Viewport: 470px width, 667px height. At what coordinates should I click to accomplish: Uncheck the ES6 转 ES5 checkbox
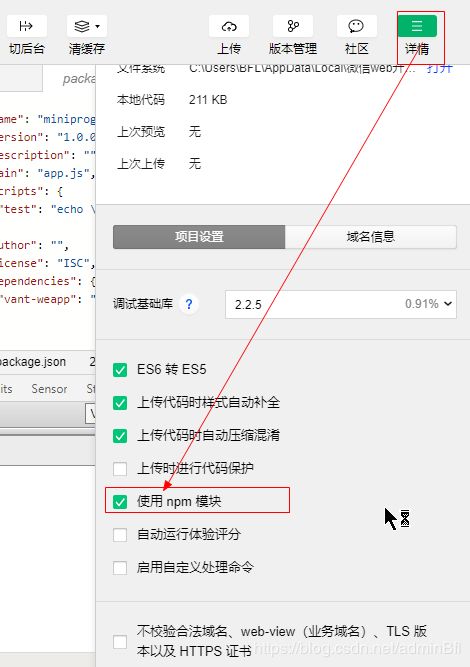pos(120,370)
